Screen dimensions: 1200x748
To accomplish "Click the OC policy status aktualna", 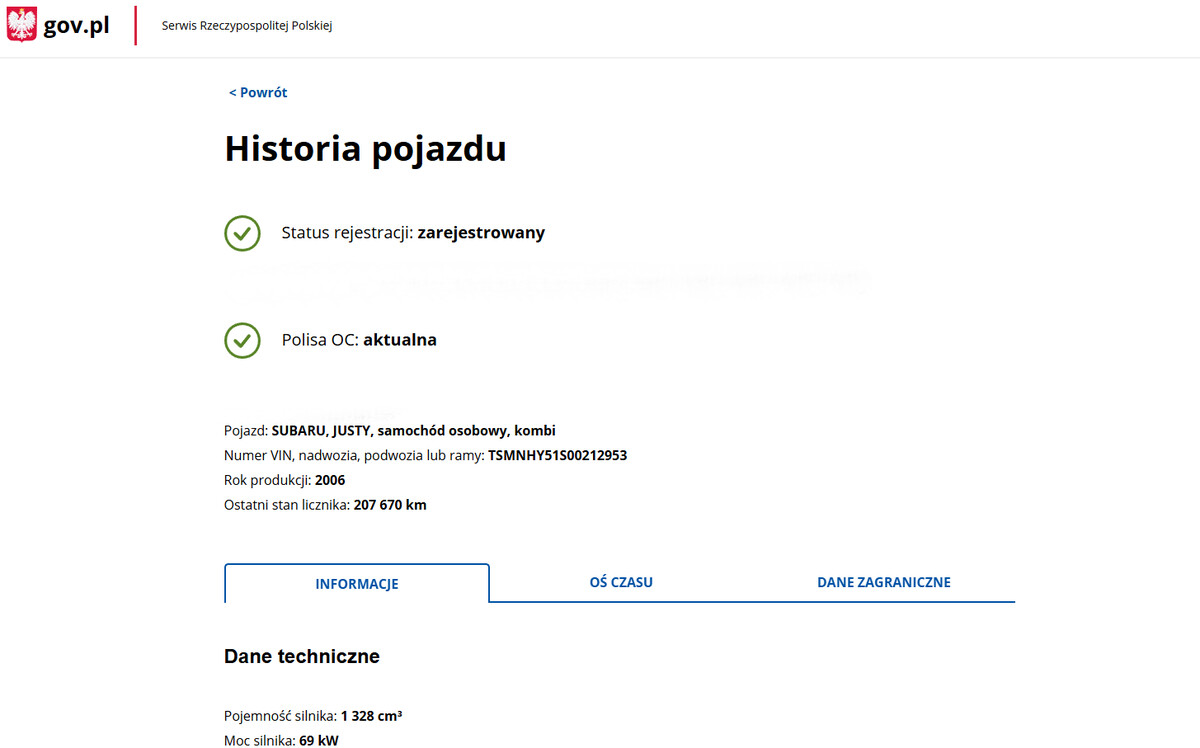I will click(400, 340).
